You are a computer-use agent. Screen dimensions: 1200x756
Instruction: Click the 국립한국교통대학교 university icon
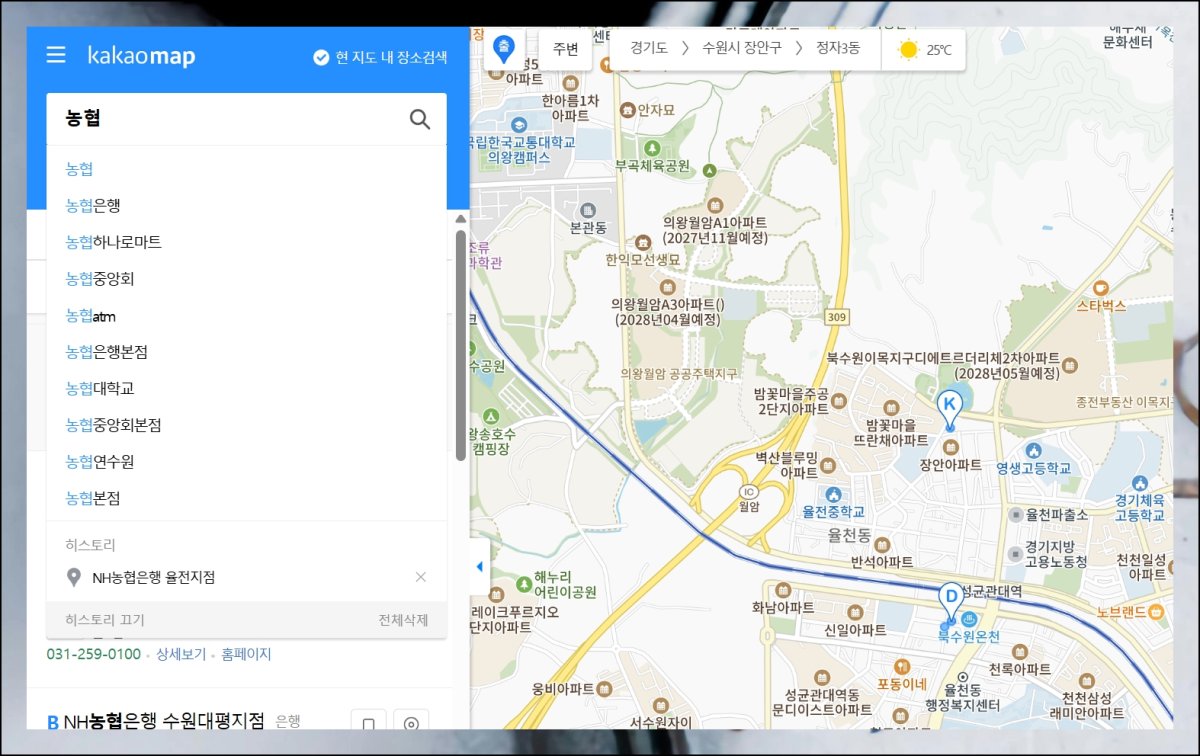tap(519, 124)
